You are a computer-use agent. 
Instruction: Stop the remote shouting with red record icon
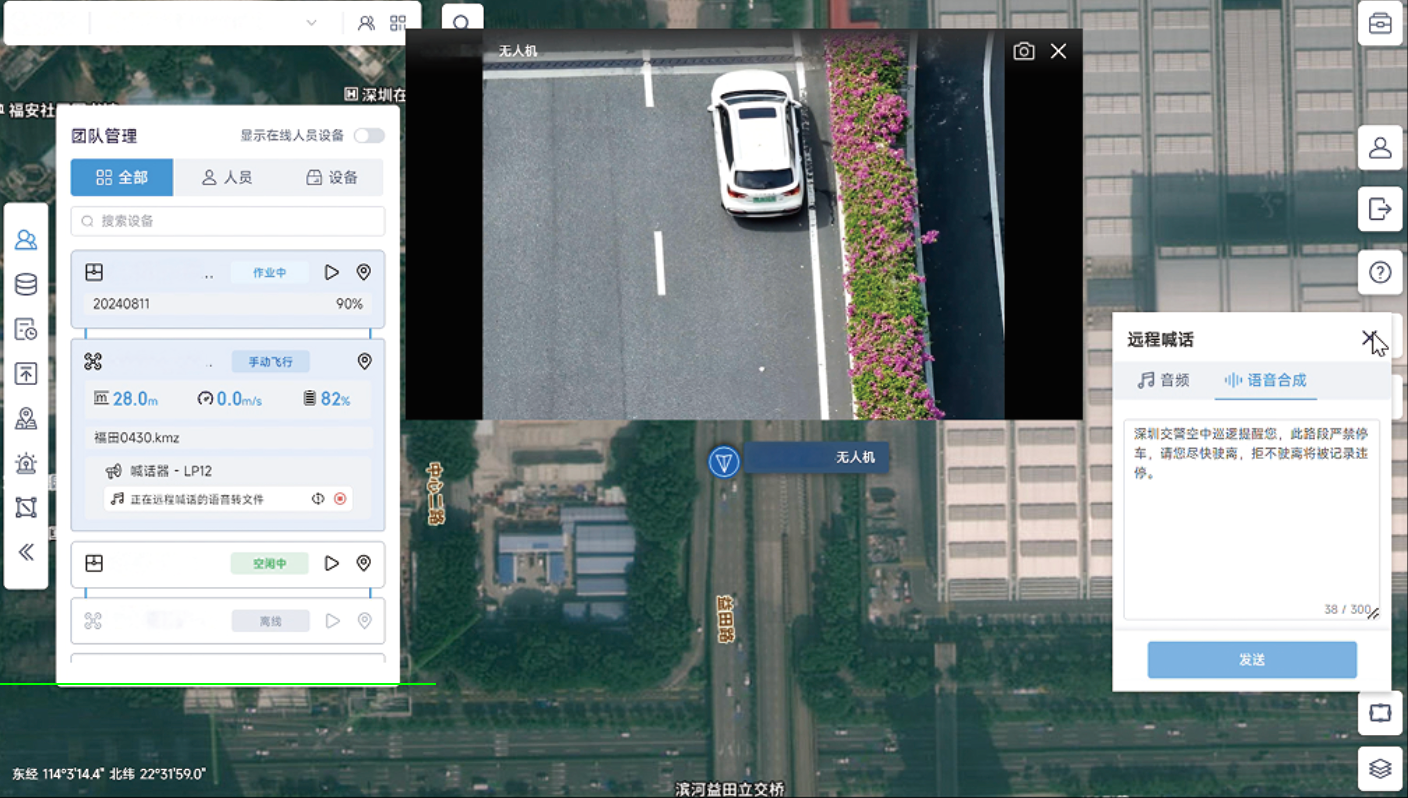(340, 499)
